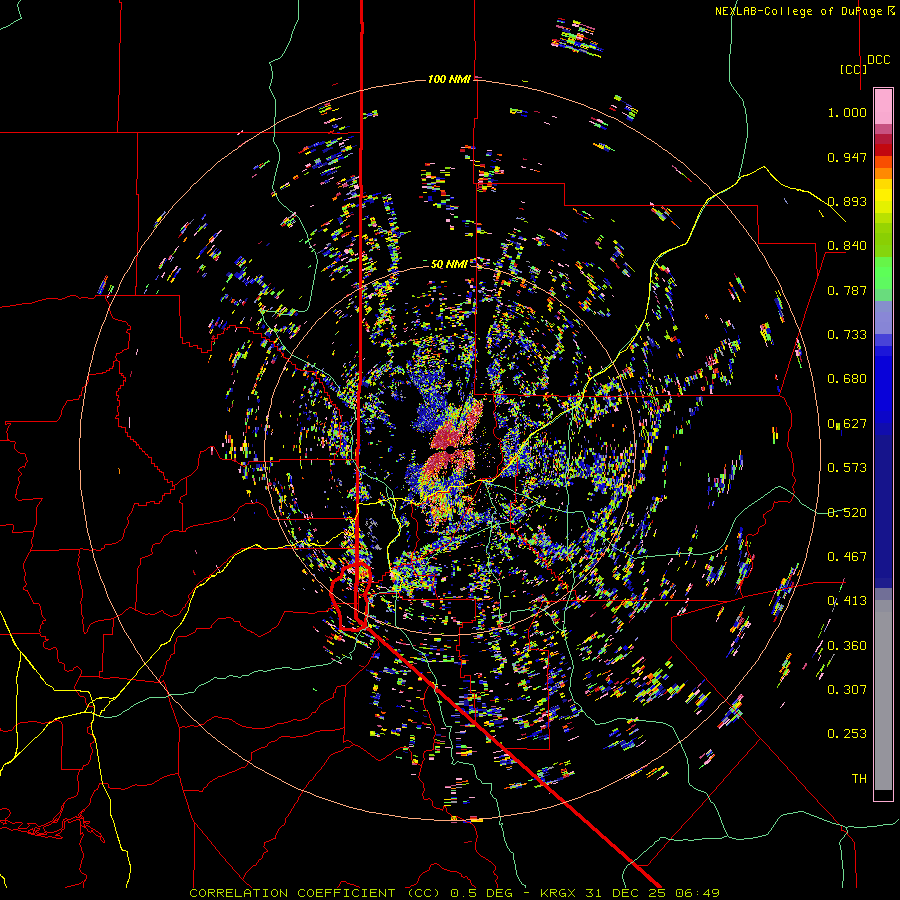Pick the pink color band at legend top
Image resolution: width=900 pixels, height=900 pixels.
pyautogui.click(x=883, y=106)
